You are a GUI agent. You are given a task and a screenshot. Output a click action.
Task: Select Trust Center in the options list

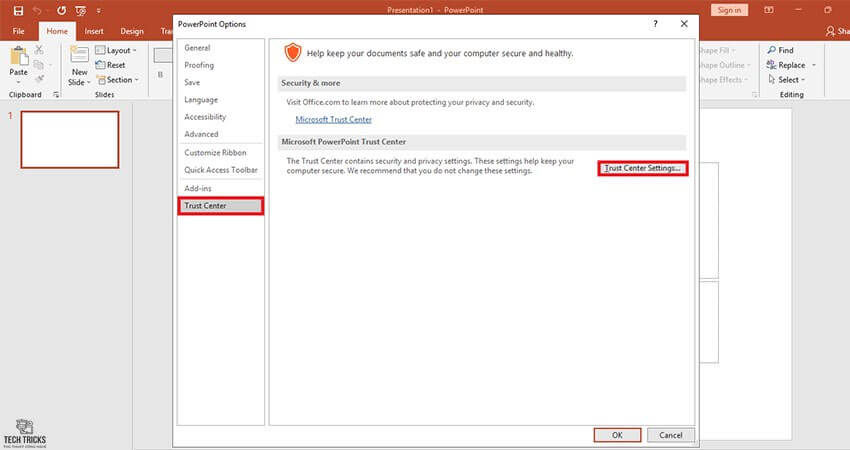tap(221, 206)
